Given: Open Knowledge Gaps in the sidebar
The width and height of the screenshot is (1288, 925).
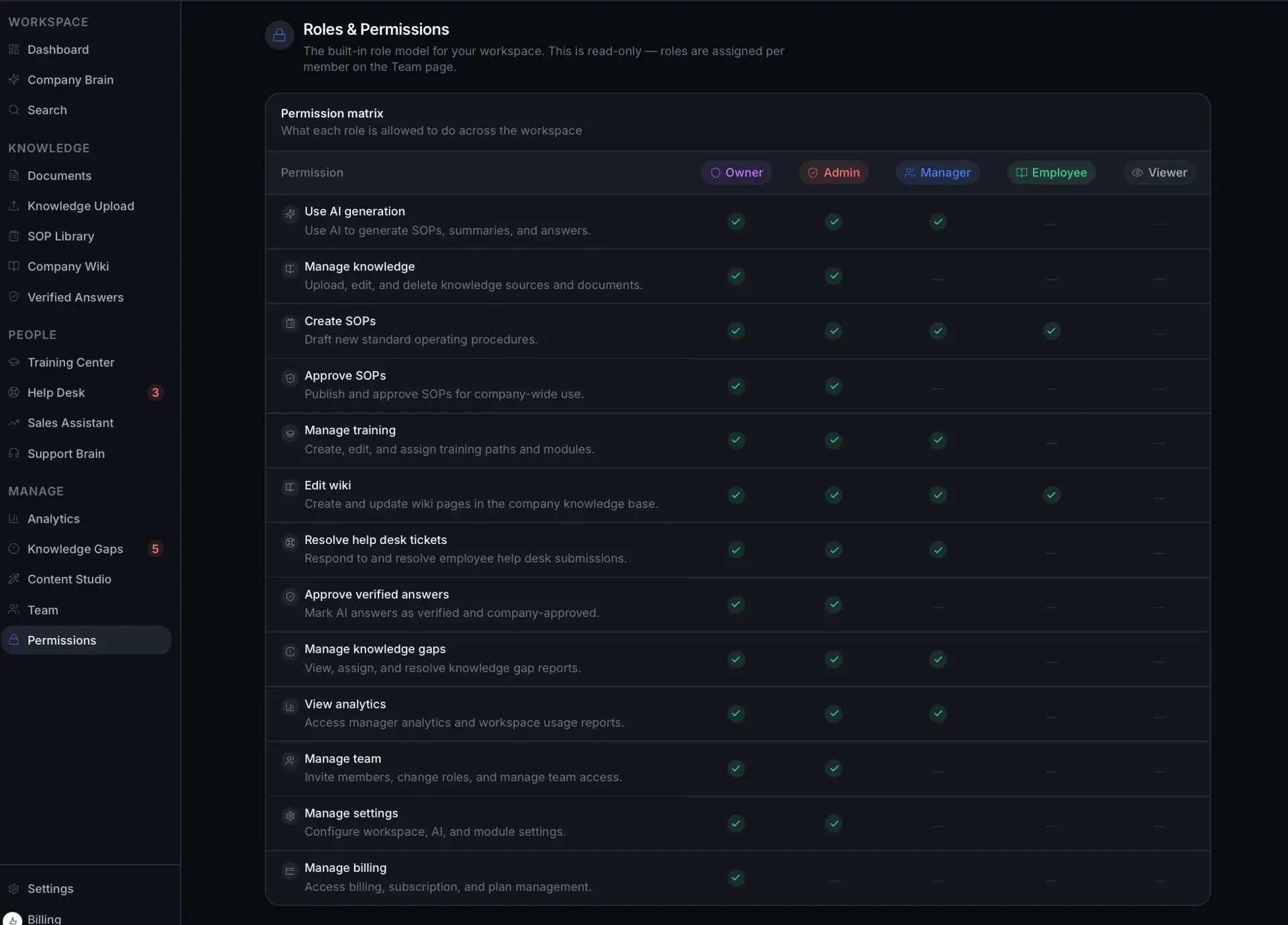Looking at the screenshot, I should click(86, 549).
